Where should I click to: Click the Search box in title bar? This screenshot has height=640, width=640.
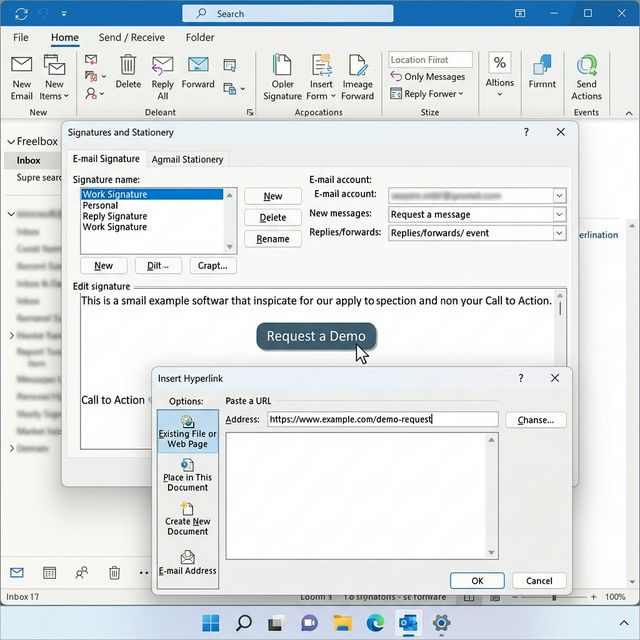(288, 14)
